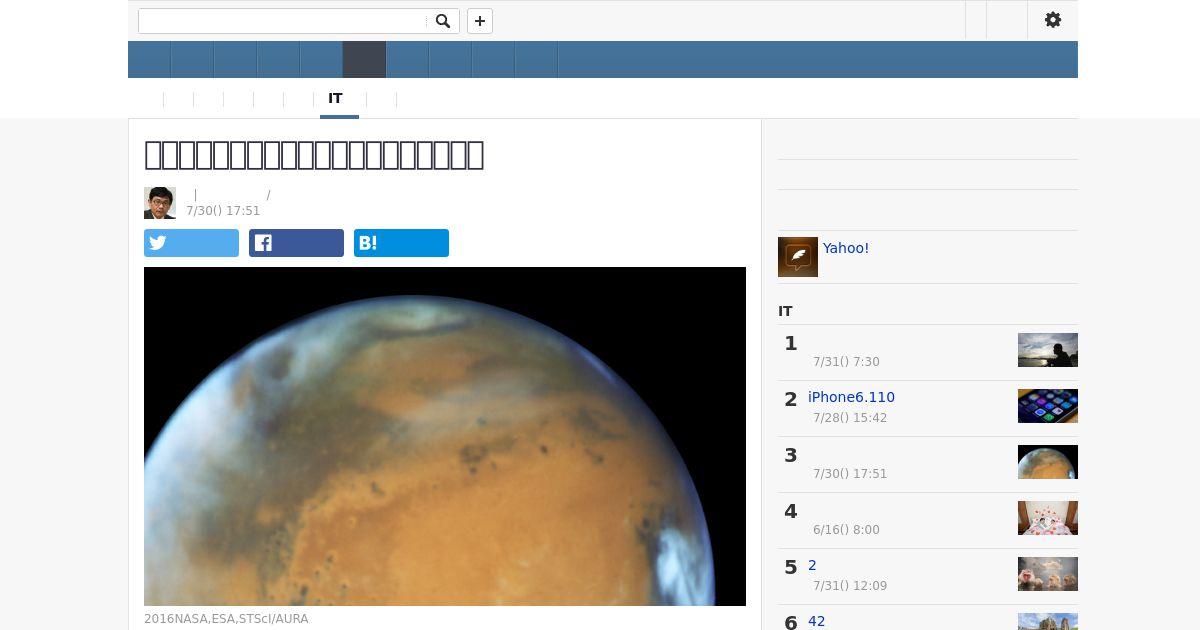
Task: Open the settings gear icon
Action: 1053,20
